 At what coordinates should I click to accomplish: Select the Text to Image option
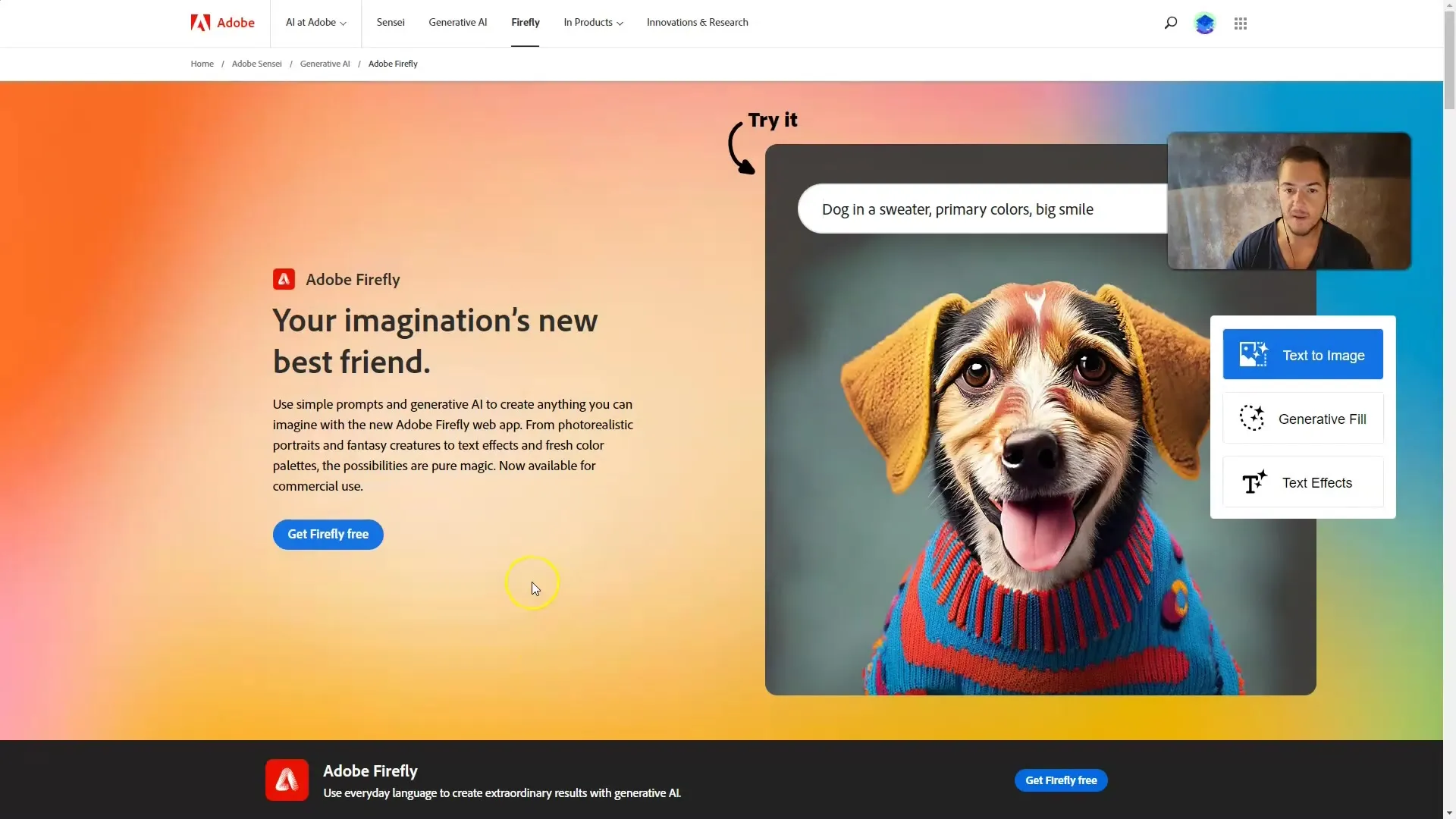pyautogui.click(x=1303, y=354)
